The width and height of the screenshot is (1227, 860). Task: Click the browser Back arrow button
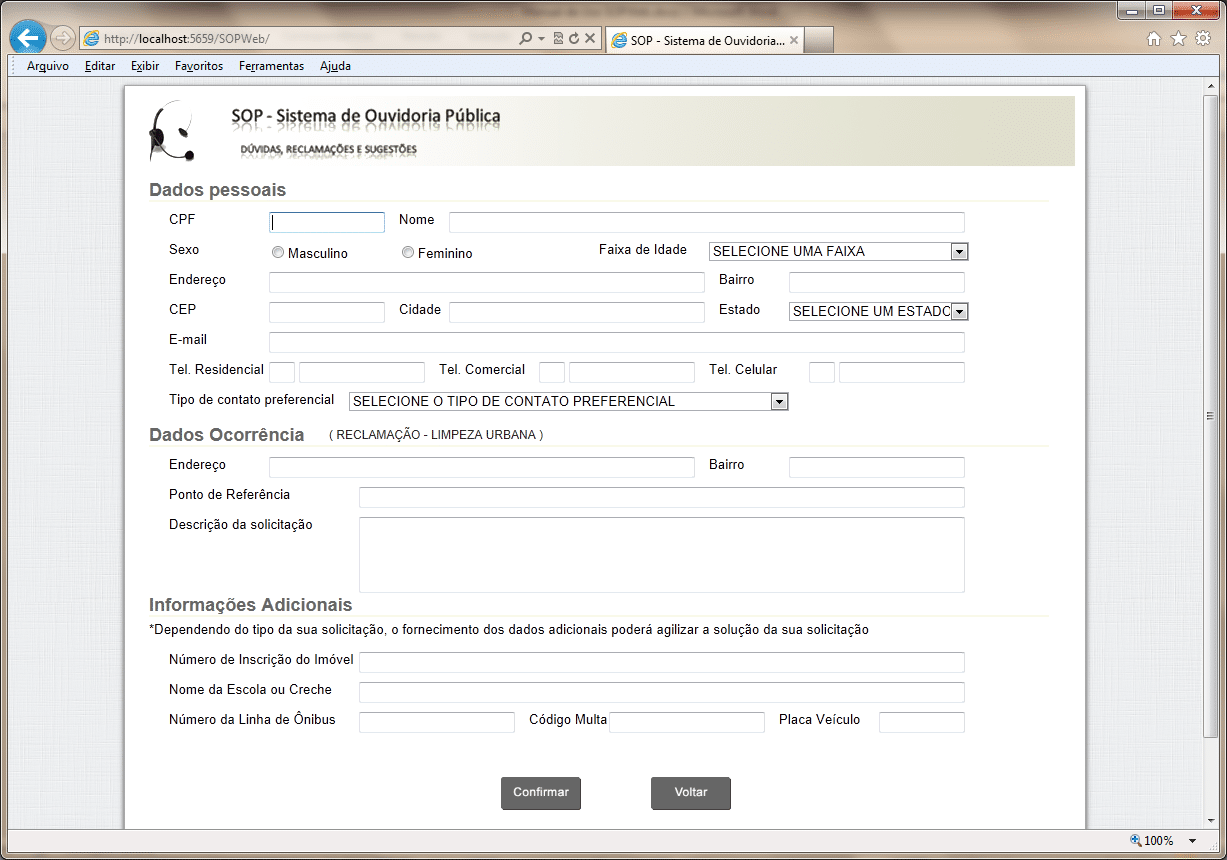click(28, 39)
